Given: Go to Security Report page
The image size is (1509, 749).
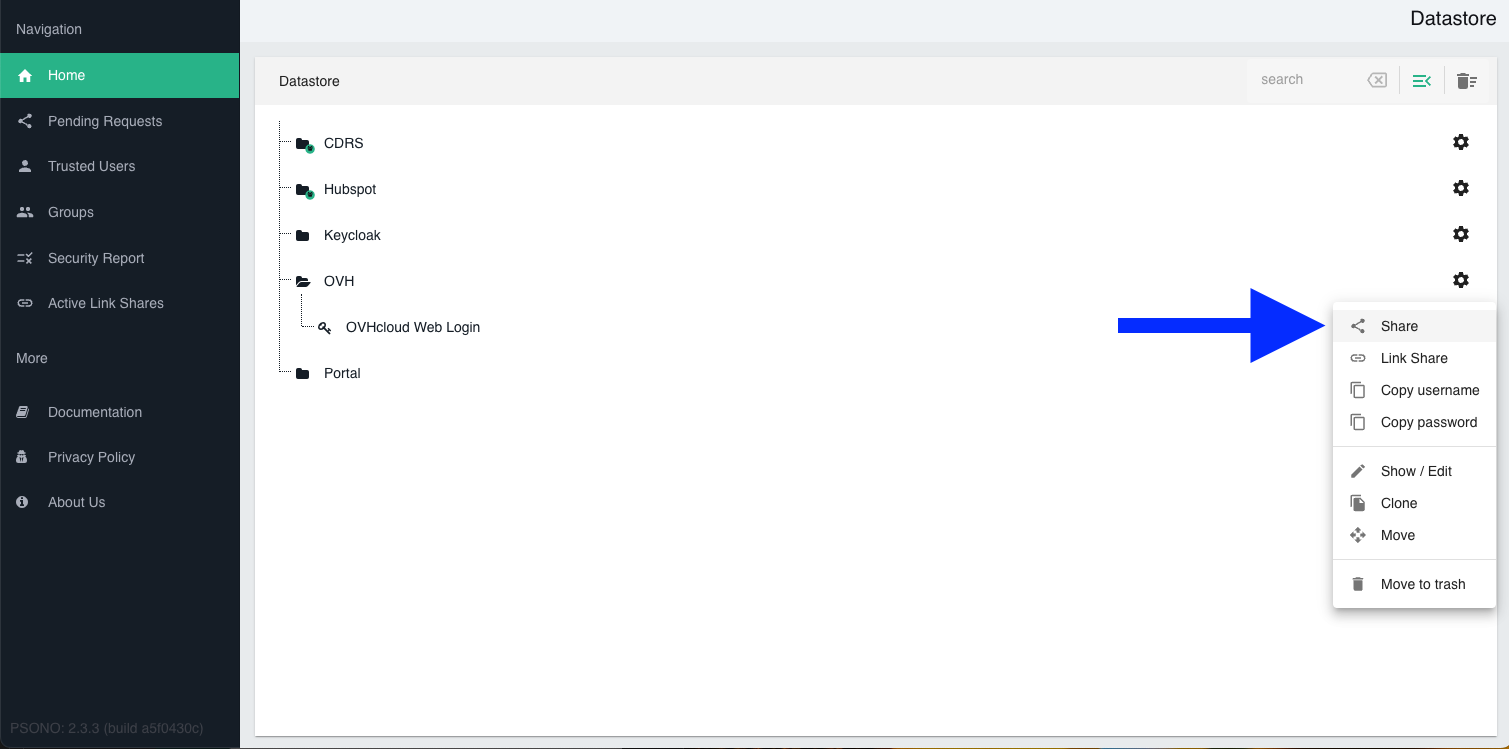Looking at the screenshot, I should (96, 258).
